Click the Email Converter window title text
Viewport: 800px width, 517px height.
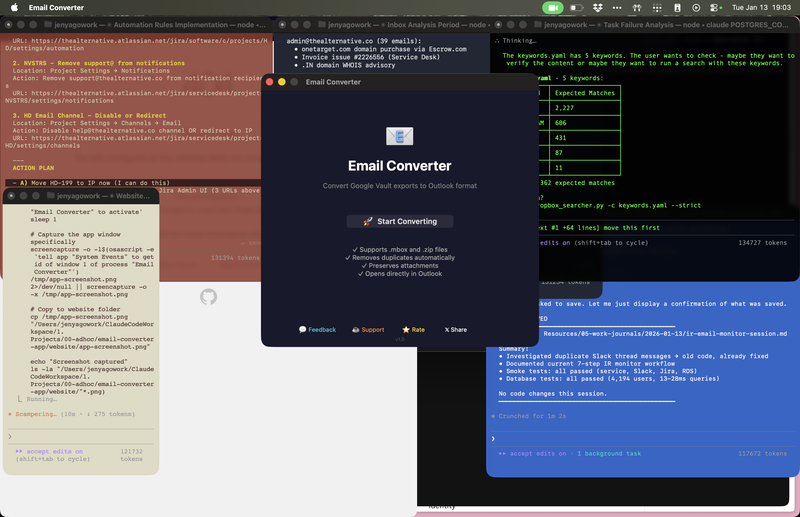pos(333,82)
